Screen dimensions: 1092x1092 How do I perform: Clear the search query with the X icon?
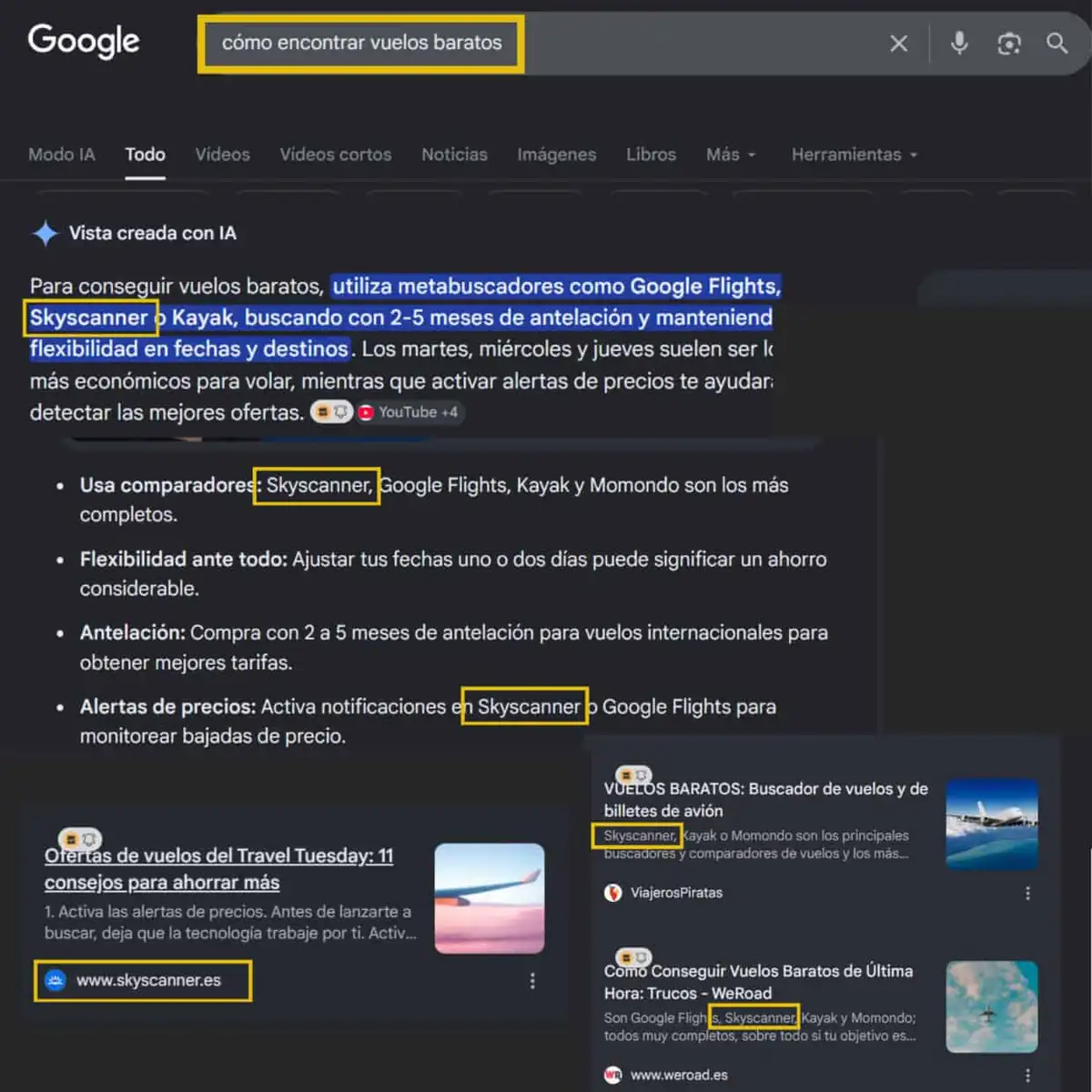(x=898, y=43)
